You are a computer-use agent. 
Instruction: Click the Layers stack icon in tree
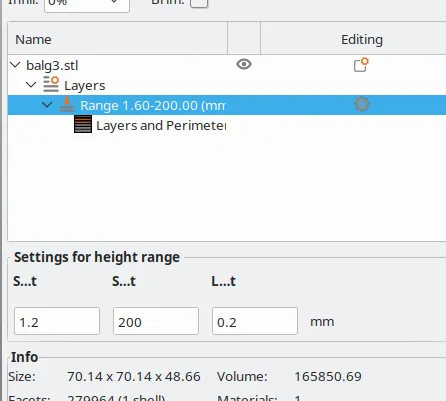click(51, 84)
